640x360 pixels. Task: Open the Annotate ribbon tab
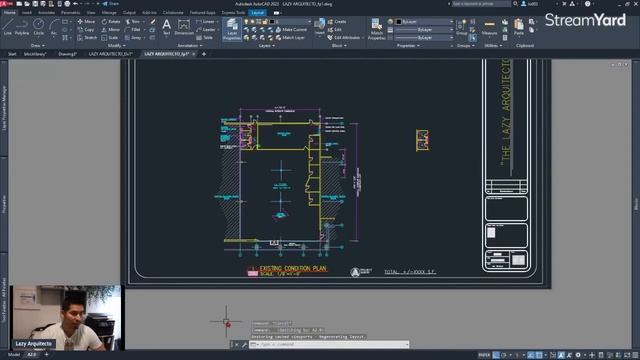point(46,13)
